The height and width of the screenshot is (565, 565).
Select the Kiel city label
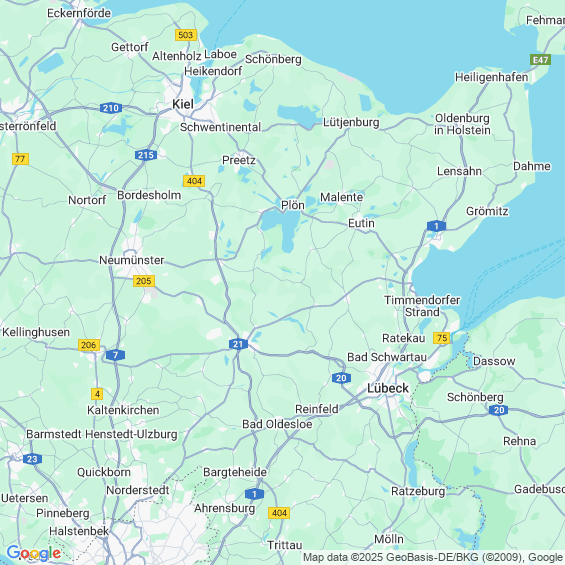183,104
